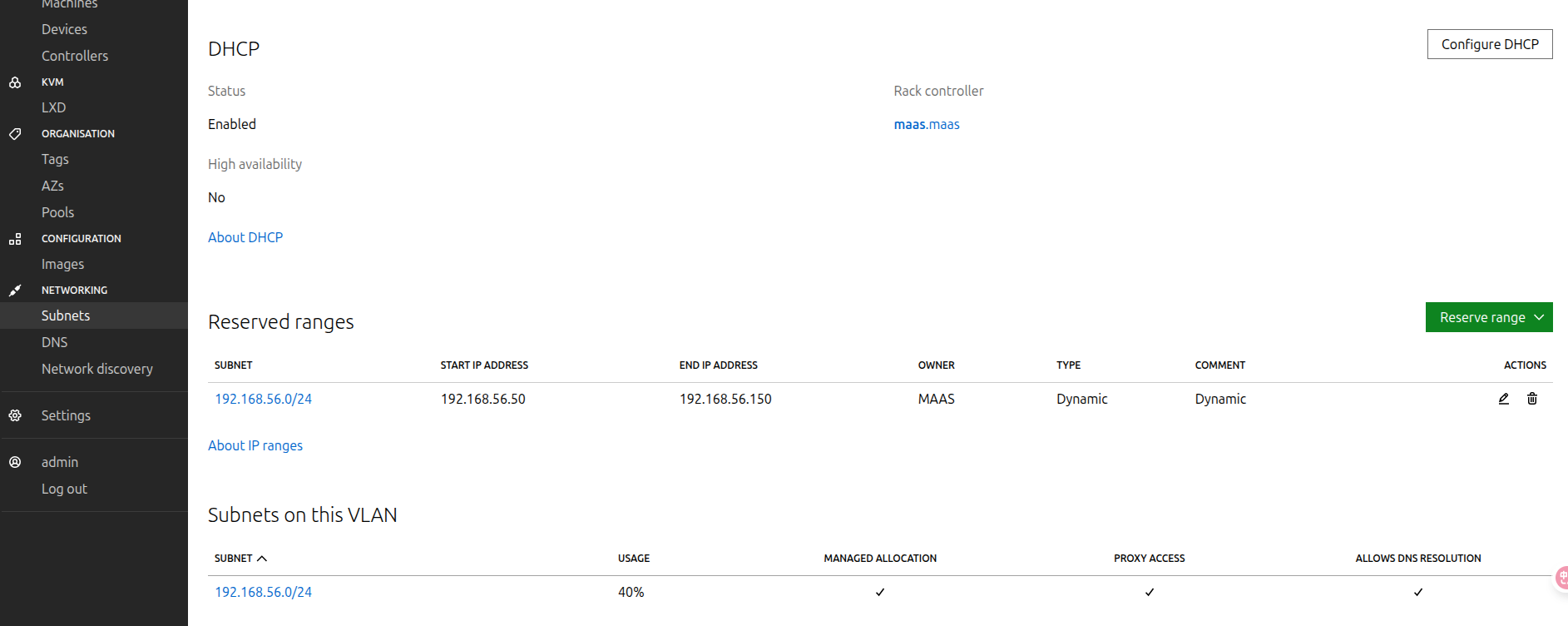Sort table by Subnet column header
Image resolution: width=1568 pixels, height=626 pixels.
240,559
